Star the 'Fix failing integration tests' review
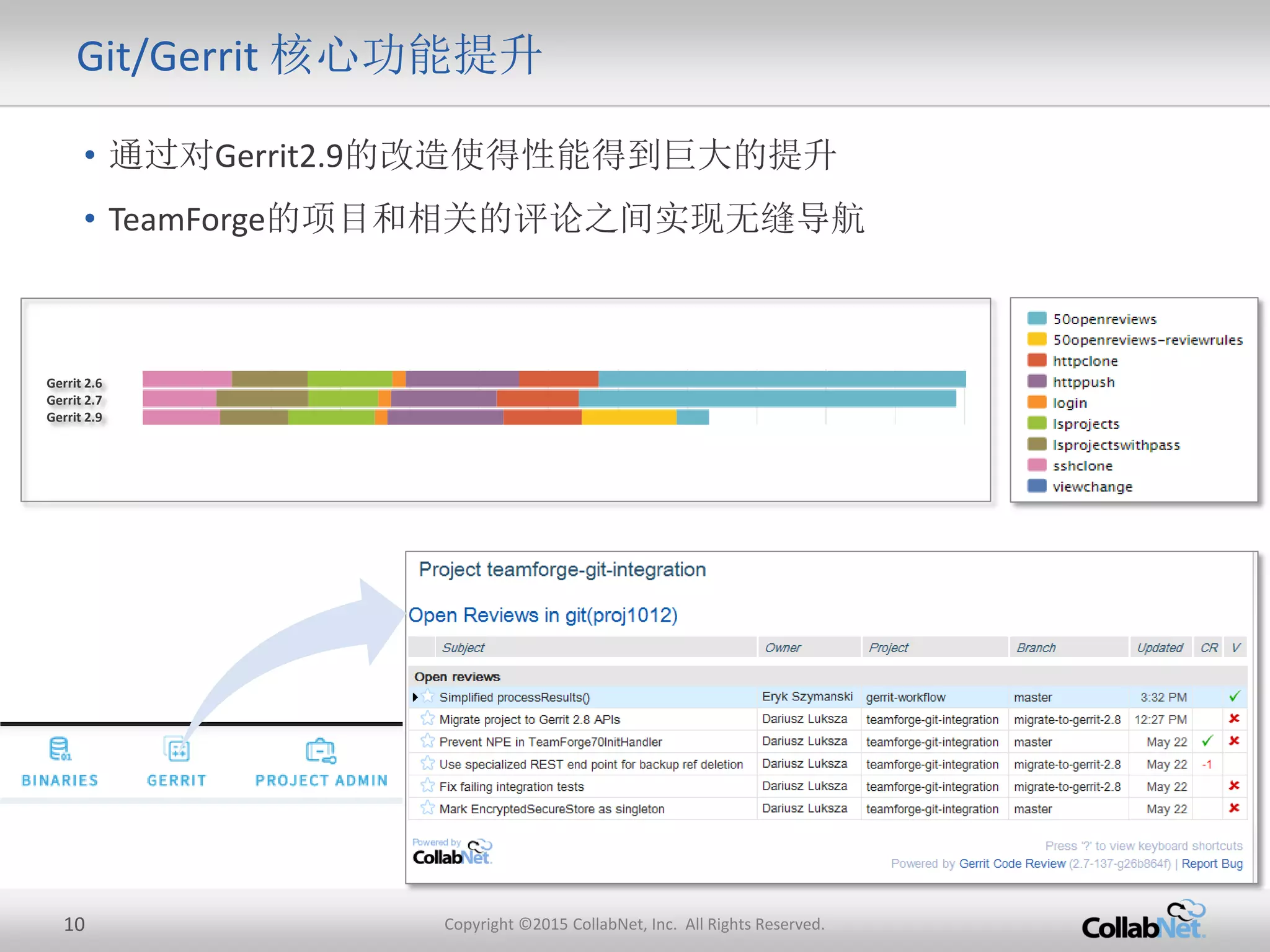1270x952 pixels. click(x=428, y=786)
